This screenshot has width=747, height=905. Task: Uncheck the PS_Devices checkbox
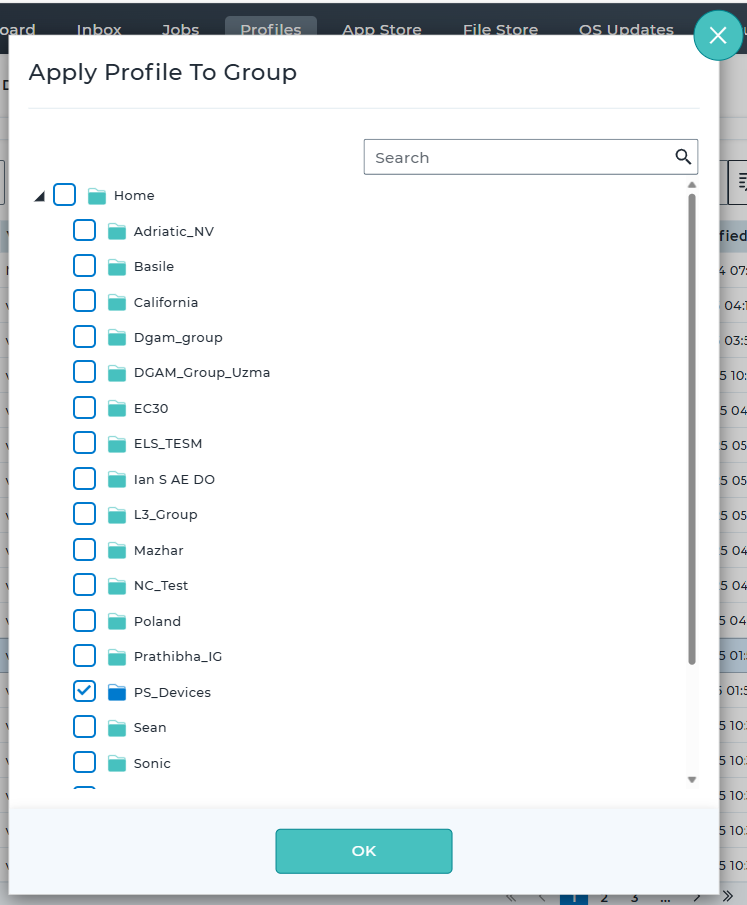(x=85, y=691)
